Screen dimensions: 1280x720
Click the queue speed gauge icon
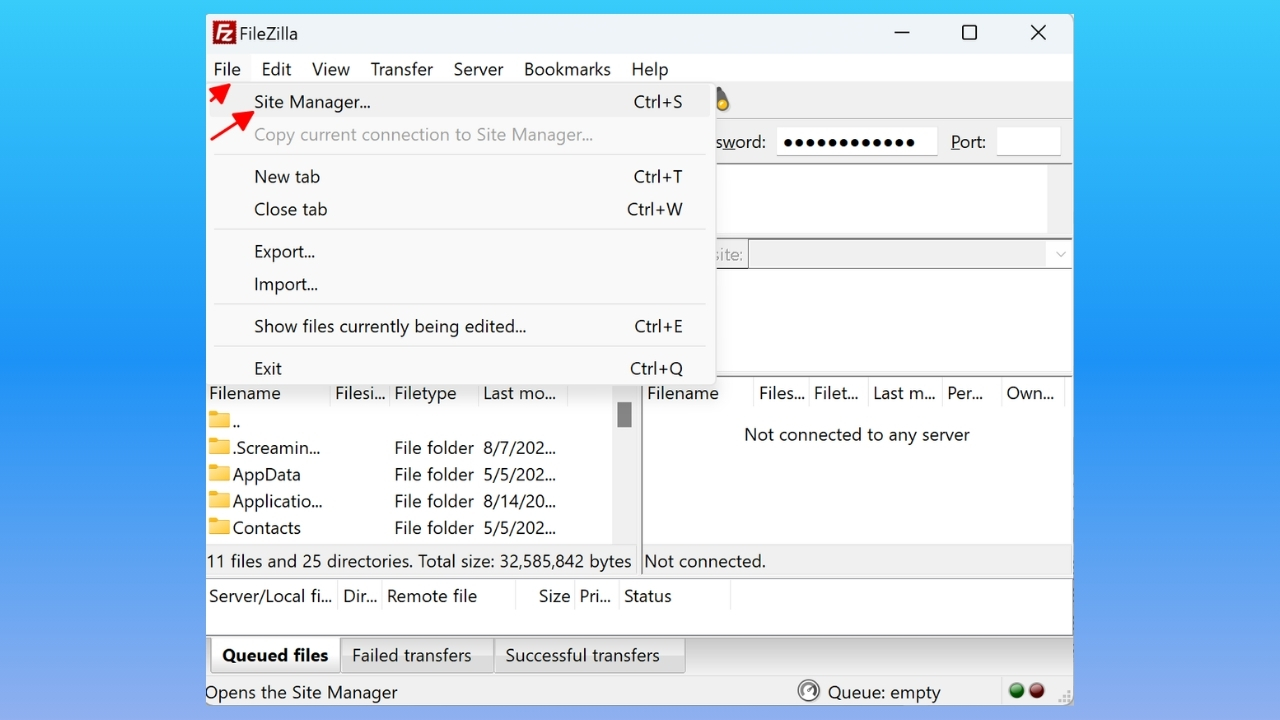[808, 691]
